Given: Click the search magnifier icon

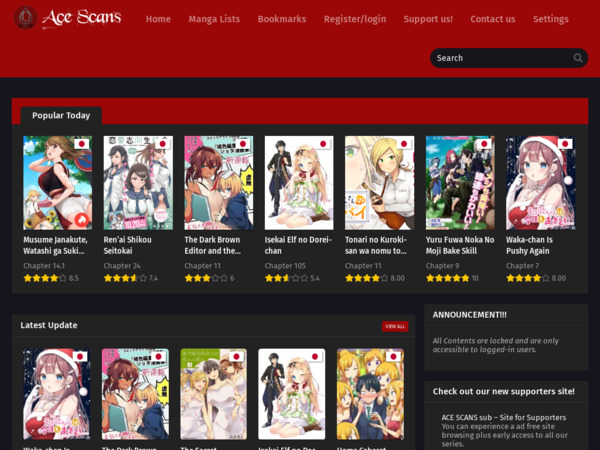Looking at the screenshot, I should coord(578,58).
